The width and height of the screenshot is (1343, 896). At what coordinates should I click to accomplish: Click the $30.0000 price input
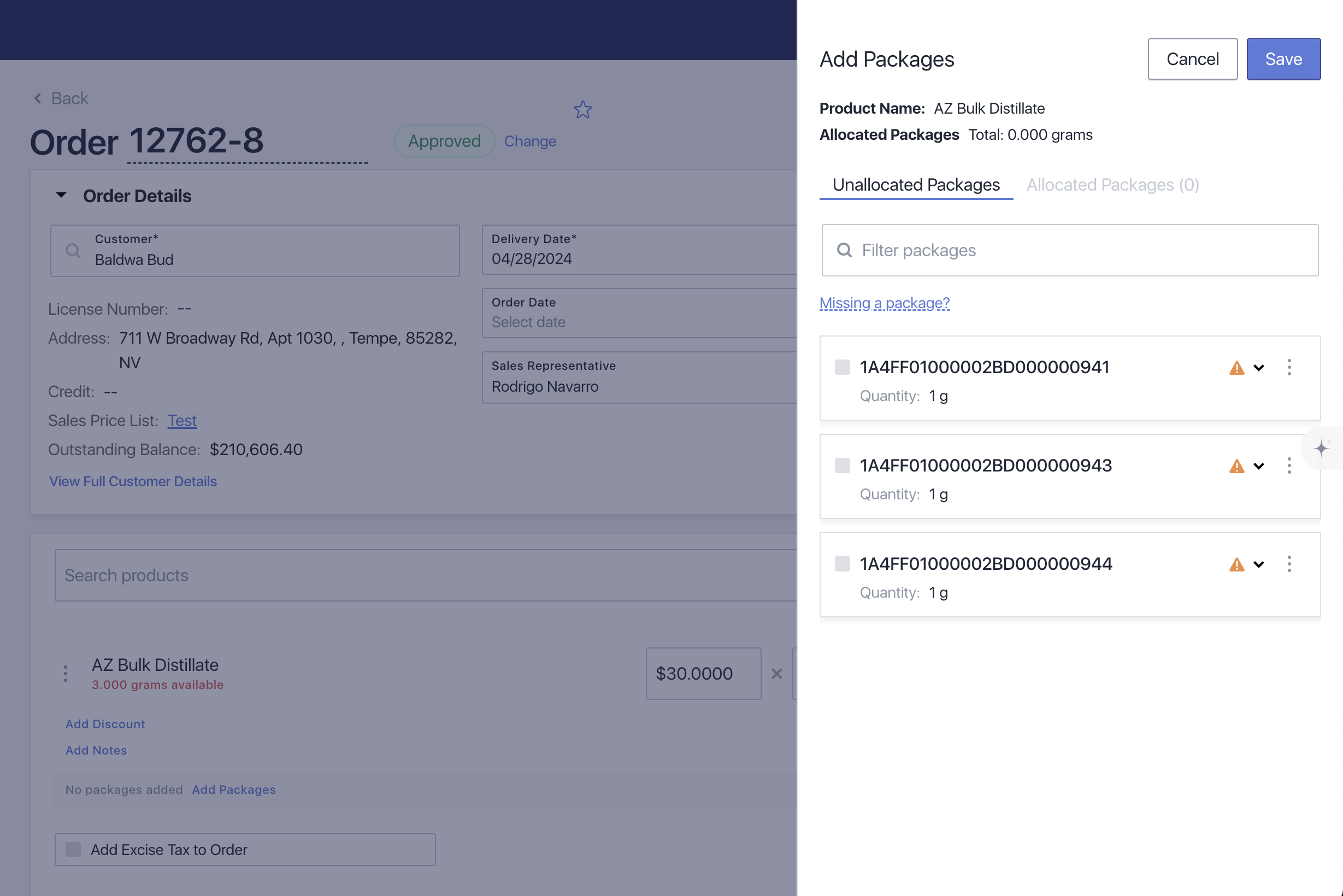[x=703, y=673]
